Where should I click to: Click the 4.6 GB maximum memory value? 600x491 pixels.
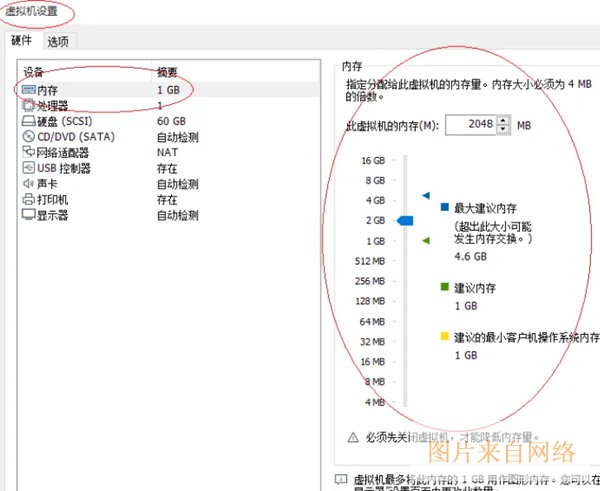(470, 256)
